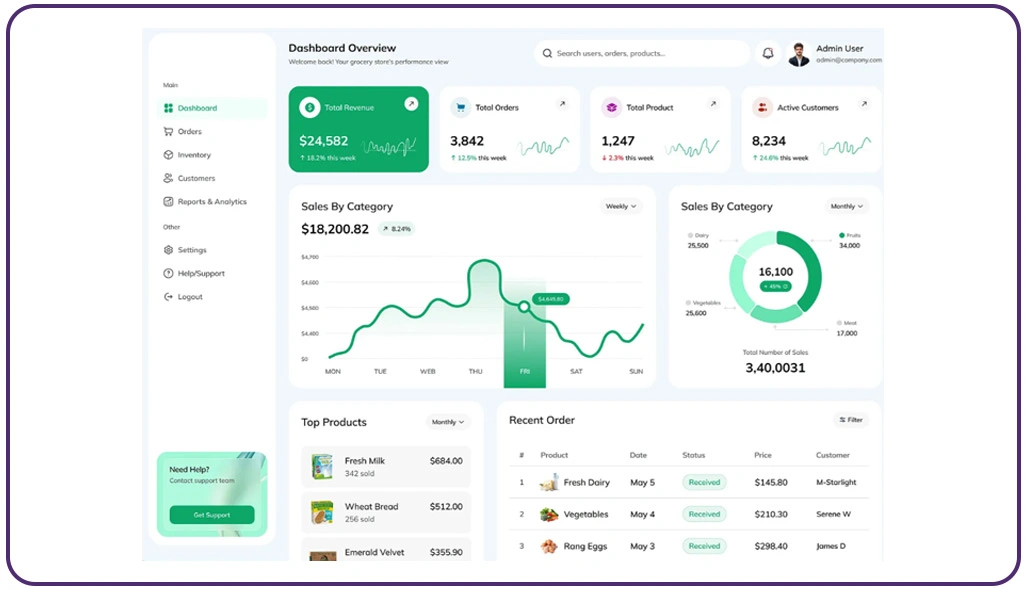Open Settings in the sidebar
This screenshot has width=1026, height=589.
[191, 250]
